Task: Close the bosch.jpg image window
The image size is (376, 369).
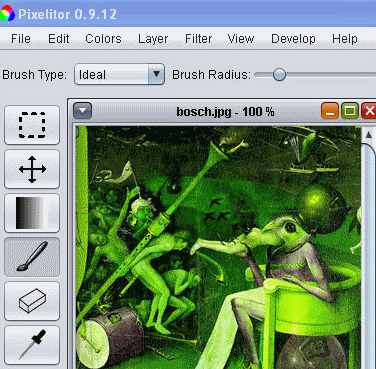Action: point(369,111)
